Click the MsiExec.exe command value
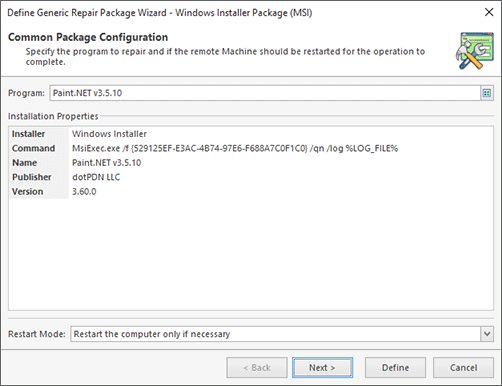The height and width of the screenshot is (386, 502). tap(235, 148)
